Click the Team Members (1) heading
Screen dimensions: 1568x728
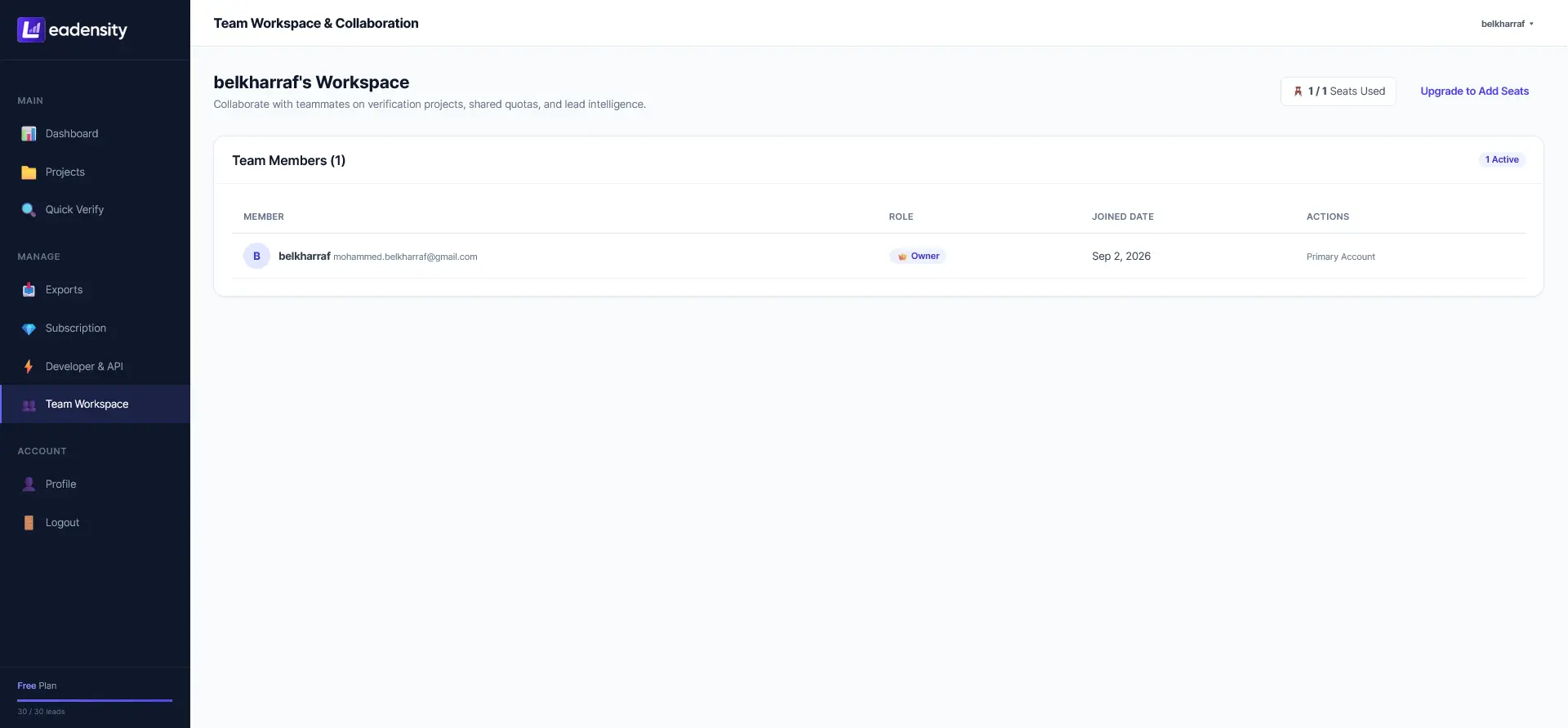288,161
